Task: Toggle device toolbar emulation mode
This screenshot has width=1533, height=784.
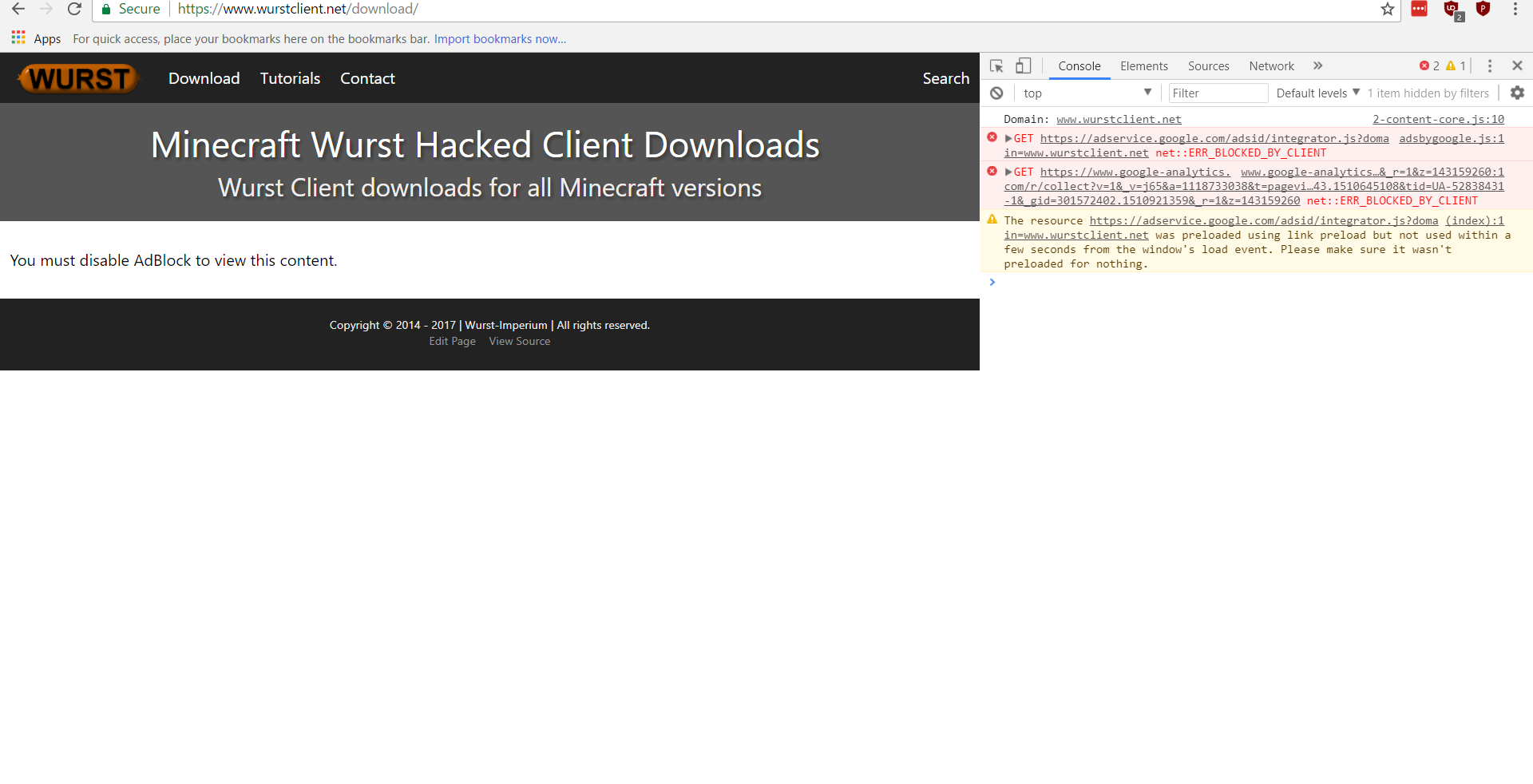Action: click(1023, 65)
